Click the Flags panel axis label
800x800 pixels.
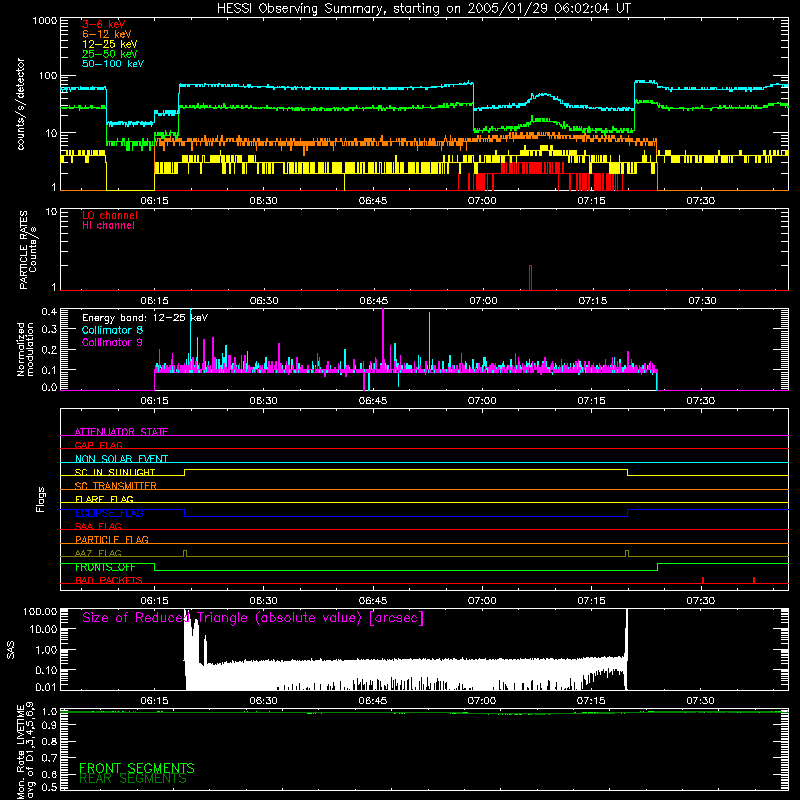click(40, 499)
